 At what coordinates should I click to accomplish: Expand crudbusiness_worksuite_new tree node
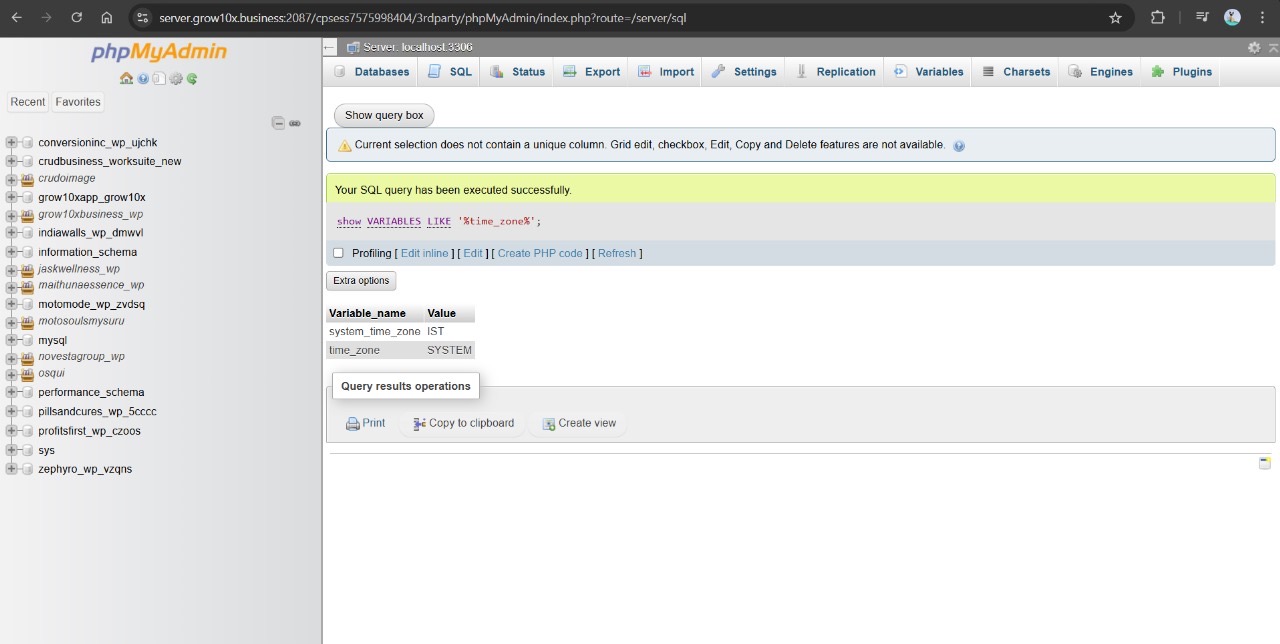tap(12, 161)
